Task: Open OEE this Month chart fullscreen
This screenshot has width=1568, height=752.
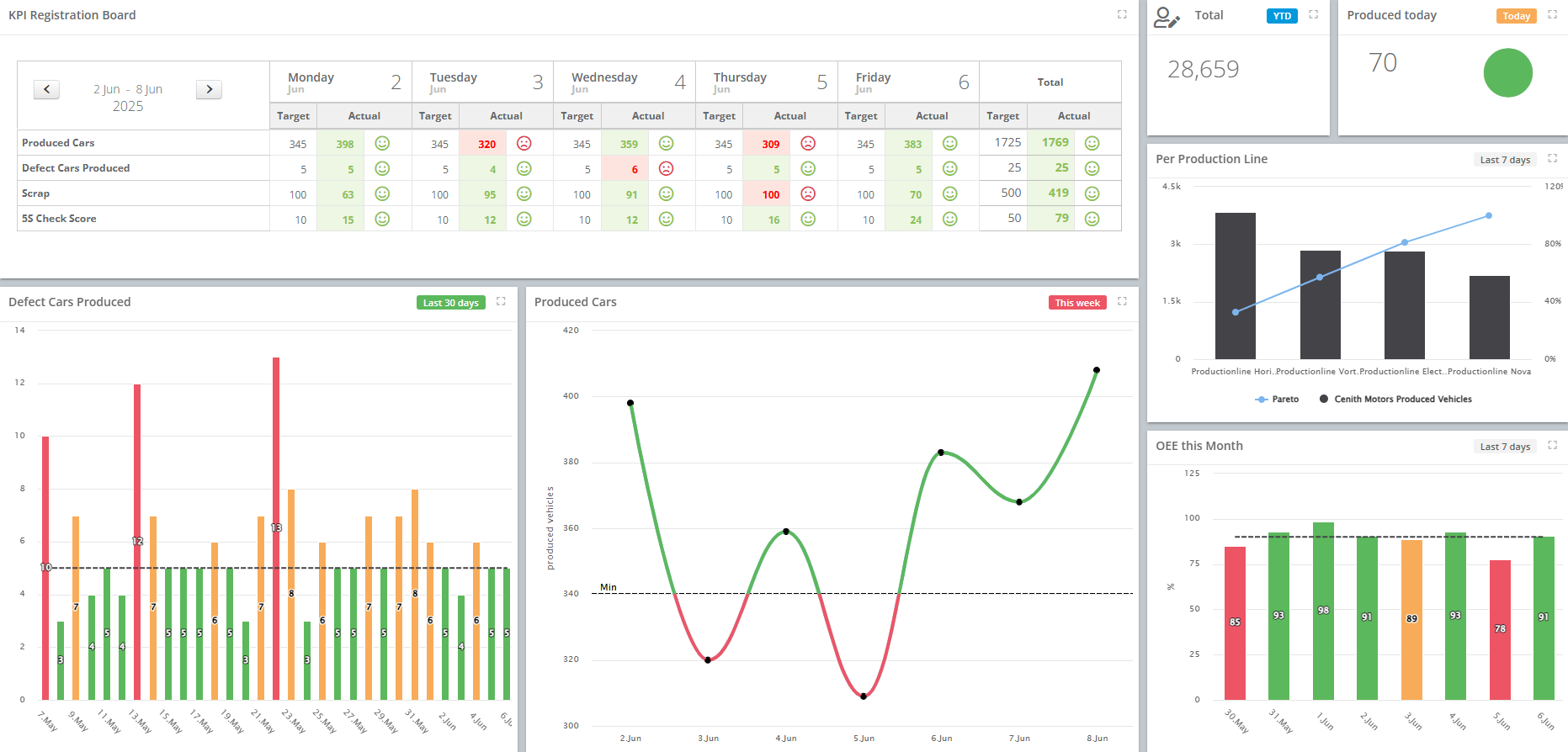Action: coord(1552,445)
